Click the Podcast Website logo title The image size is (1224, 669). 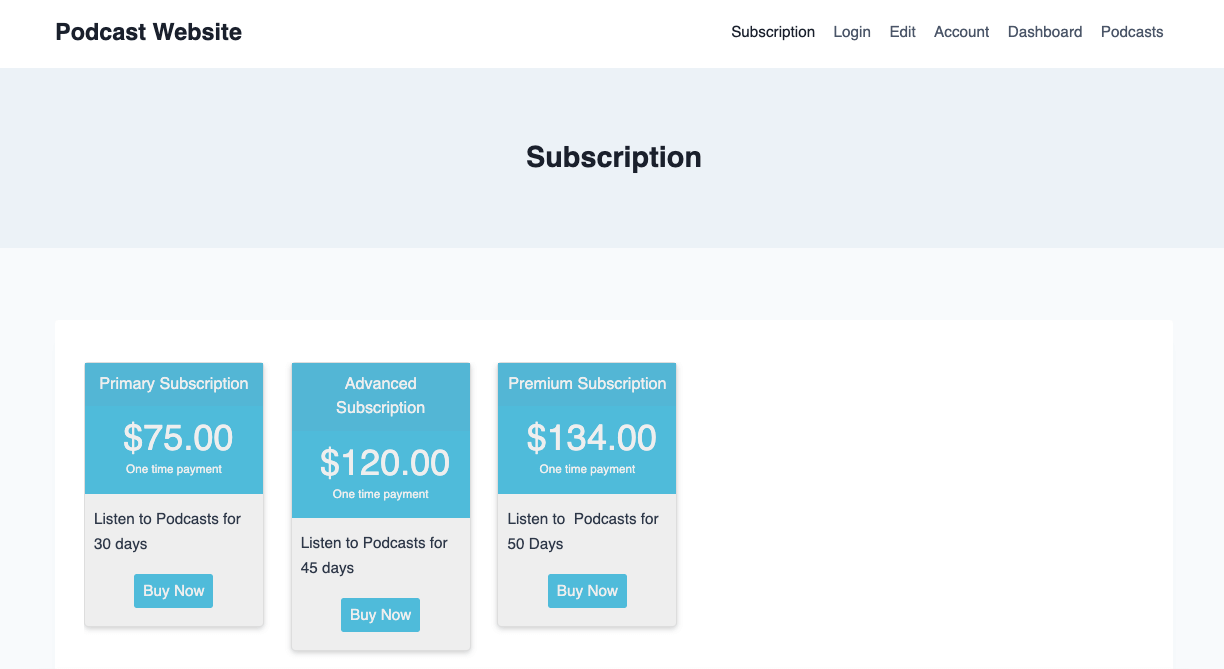click(x=148, y=32)
